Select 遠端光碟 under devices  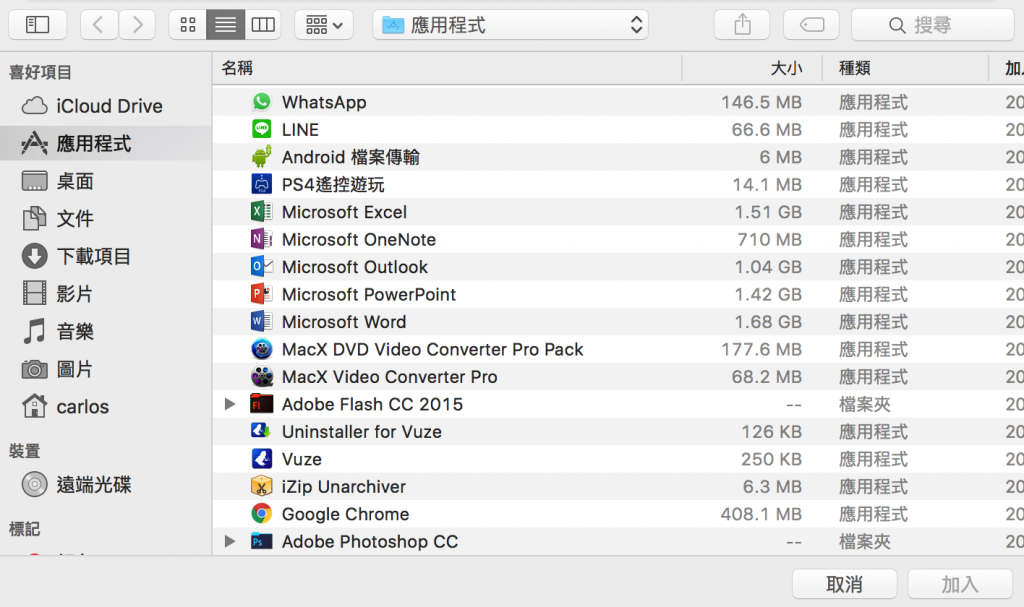(106, 485)
